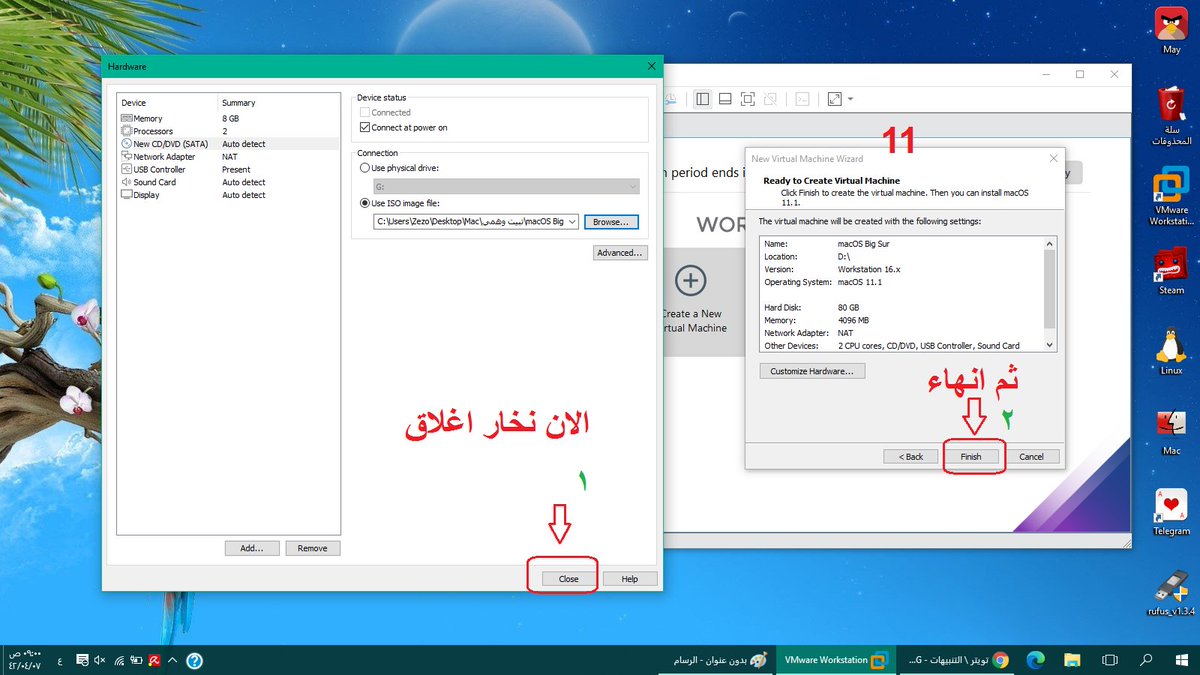Expand hidden system tray icons chevron
The height and width of the screenshot is (675, 1200).
pyautogui.click(x=173, y=660)
